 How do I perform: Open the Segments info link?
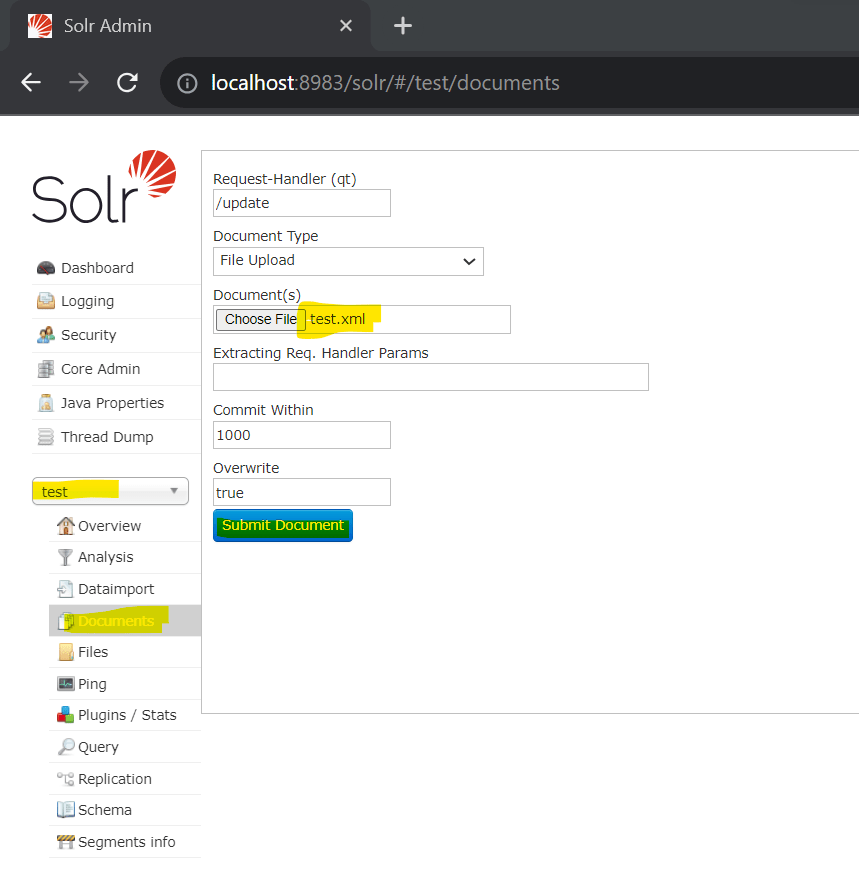coord(127,842)
